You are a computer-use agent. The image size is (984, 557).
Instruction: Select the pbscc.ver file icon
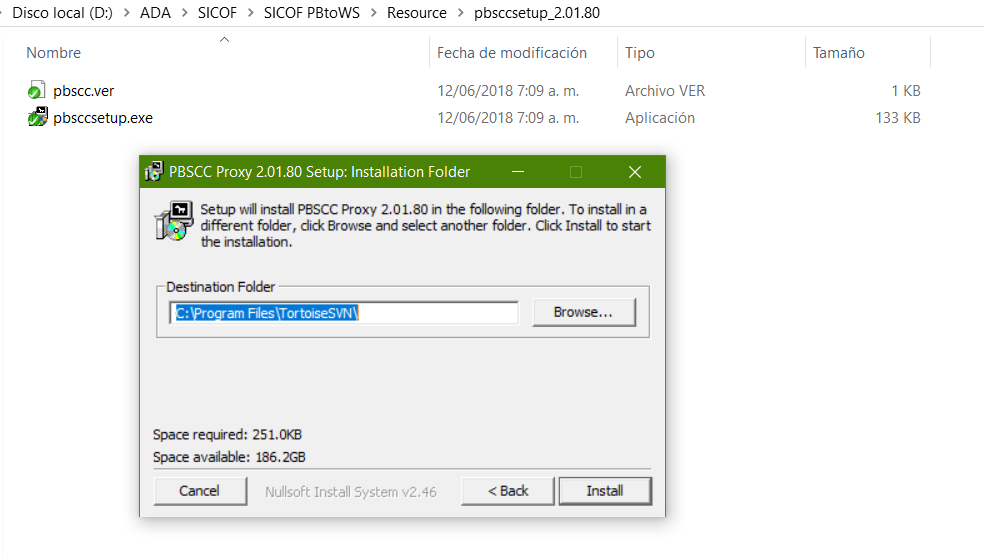36,90
